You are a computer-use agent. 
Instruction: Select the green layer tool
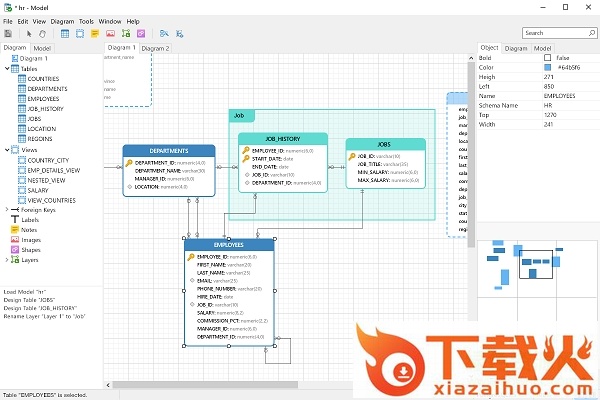(126, 34)
